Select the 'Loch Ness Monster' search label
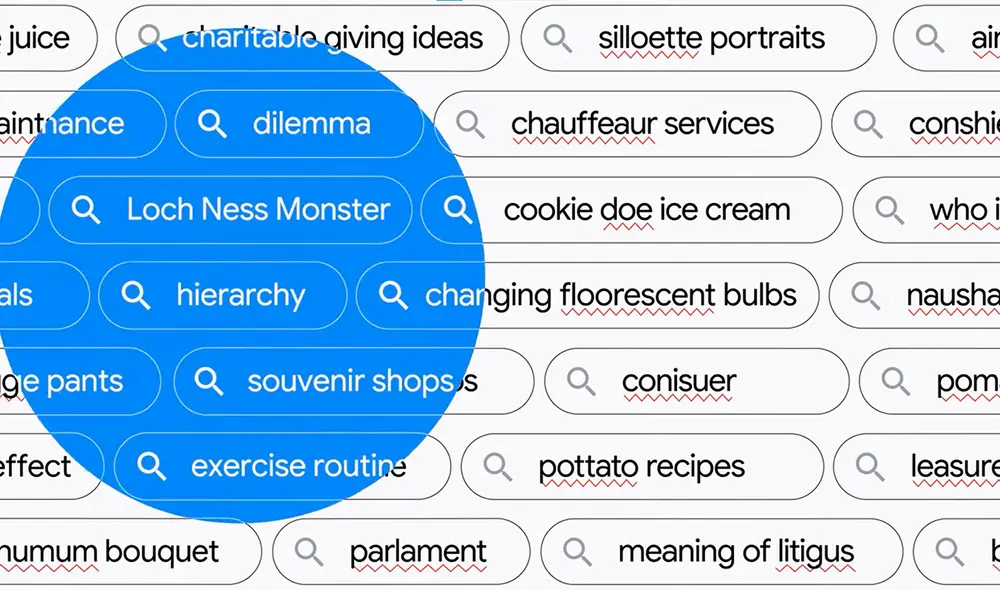Screen dimensions: 1000x590 point(258,210)
